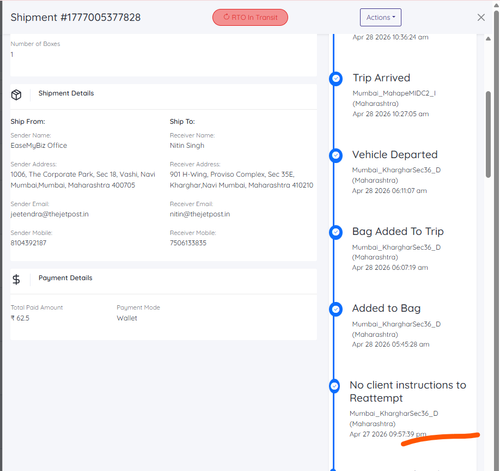Click sender mobile 8104392187
This screenshot has width=500, height=471.
click(28, 243)
